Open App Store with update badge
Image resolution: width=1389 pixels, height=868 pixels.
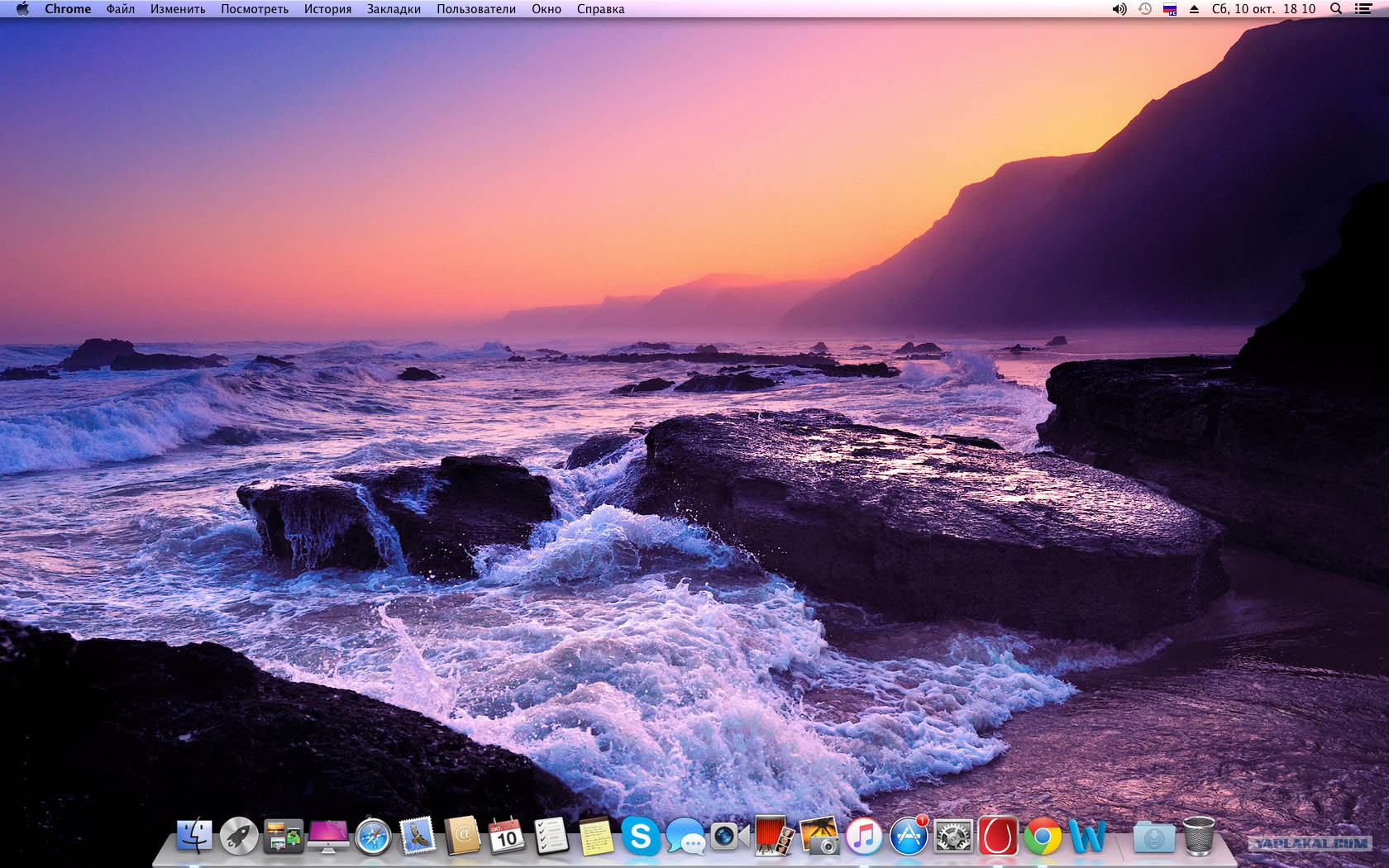pyautogui.click(x=909, y=837)
